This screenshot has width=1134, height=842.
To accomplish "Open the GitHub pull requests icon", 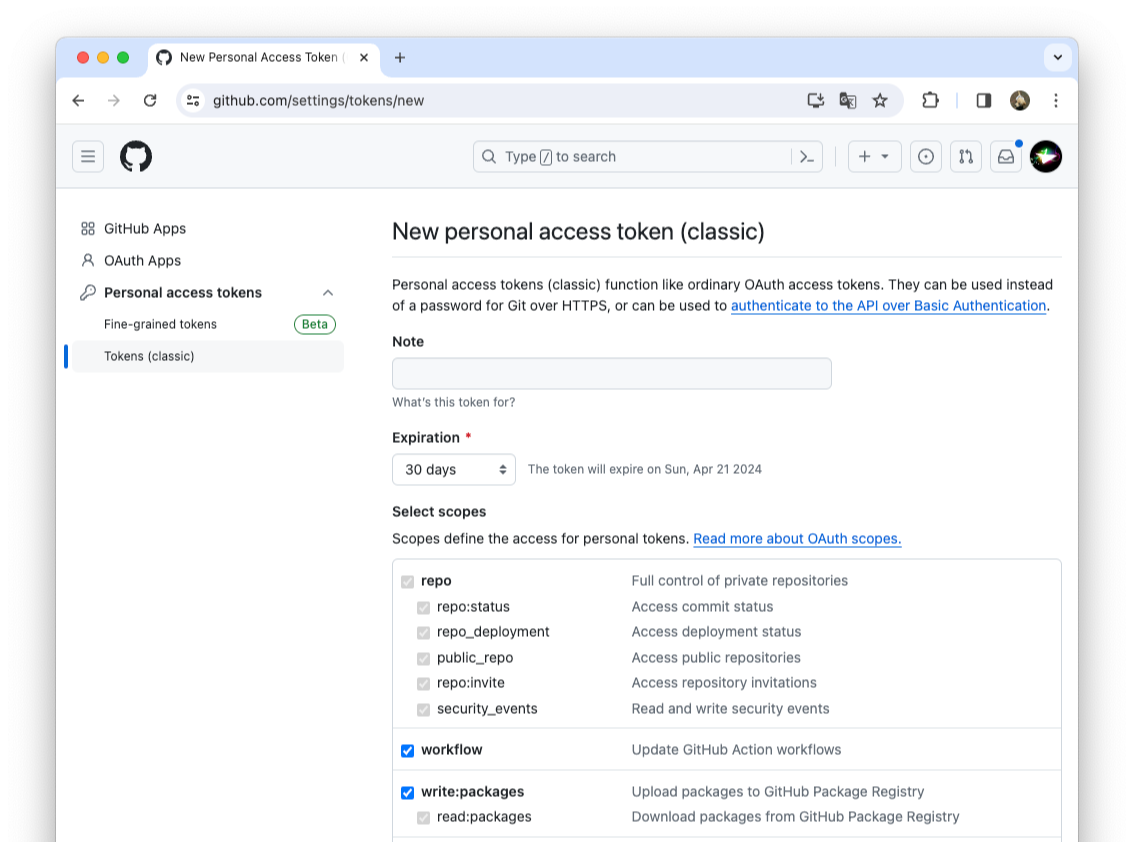I will point(965,156).
